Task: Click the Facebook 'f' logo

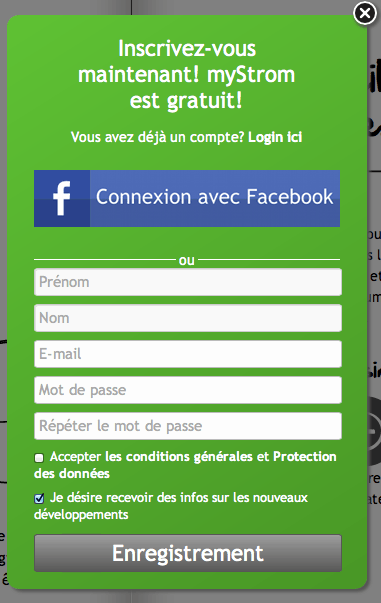Action: coord(62,198)
